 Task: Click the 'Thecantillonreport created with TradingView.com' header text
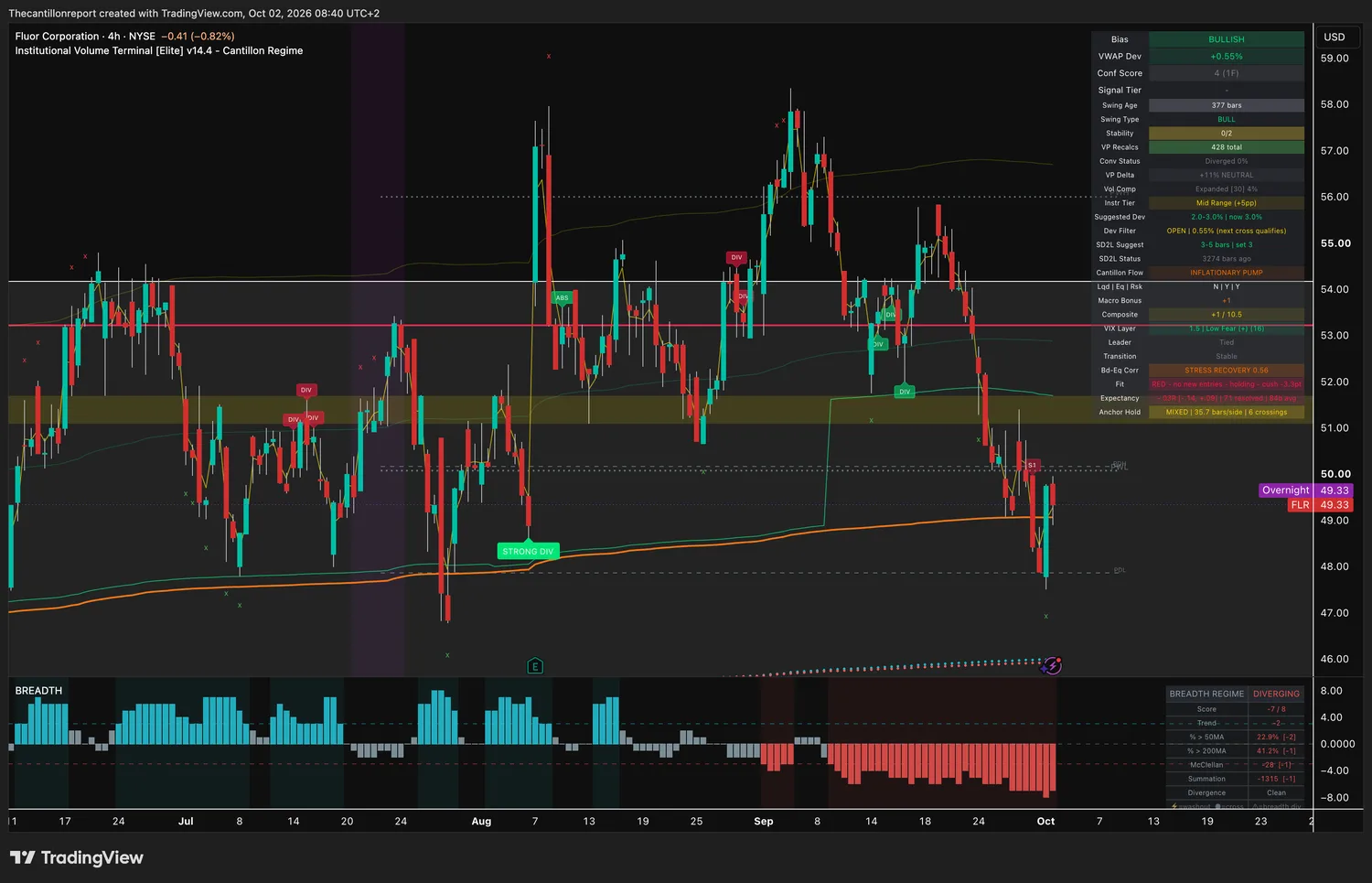click(194, 13)
